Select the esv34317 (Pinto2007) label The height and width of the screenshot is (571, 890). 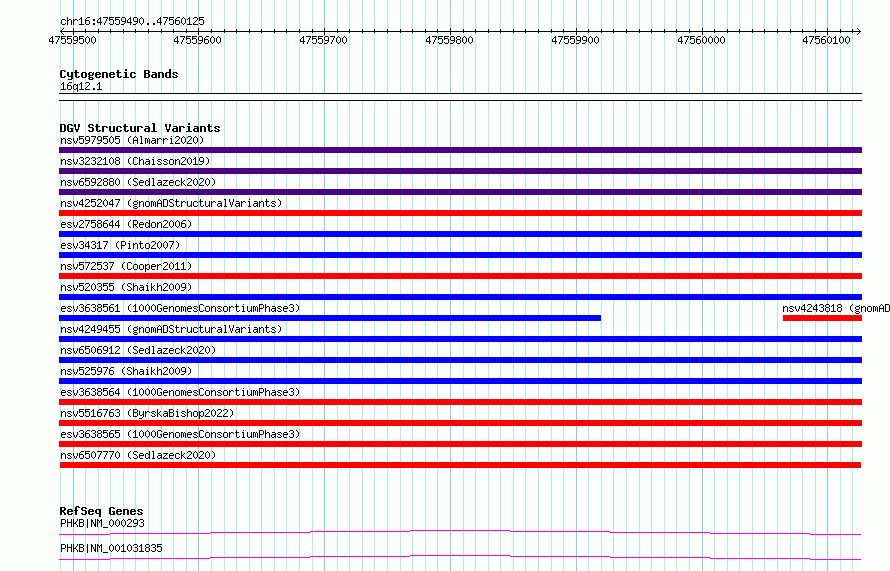(x=120, y=245)
